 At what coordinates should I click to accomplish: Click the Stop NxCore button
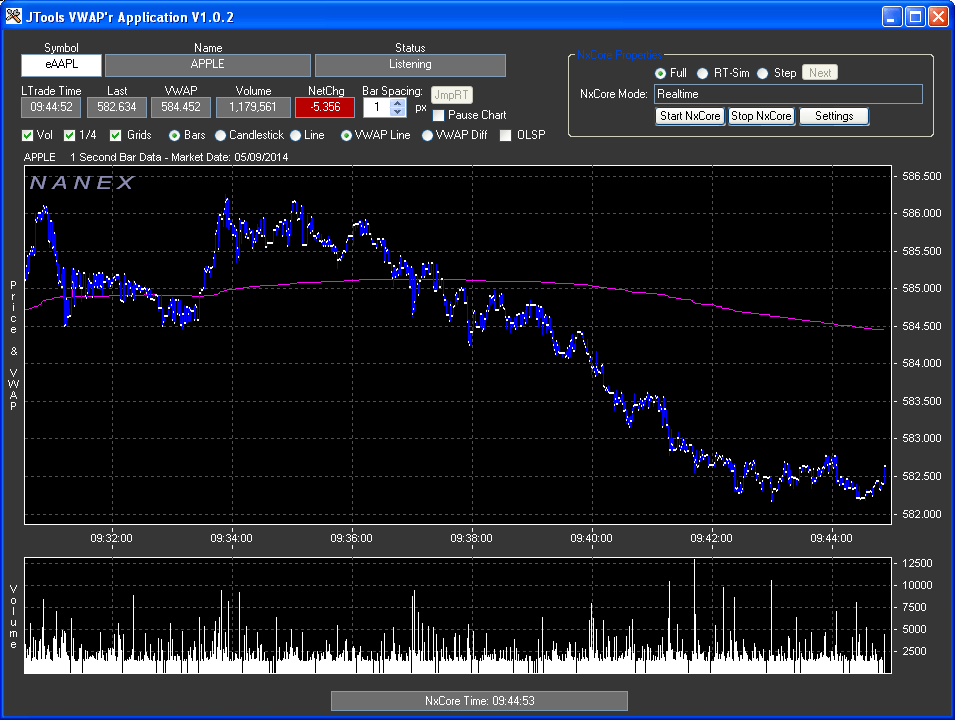[761, 116]
